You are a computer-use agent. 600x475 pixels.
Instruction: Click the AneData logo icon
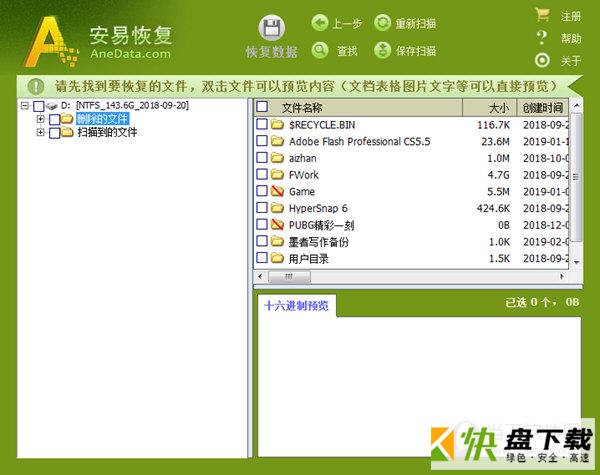tap(51, 41)
